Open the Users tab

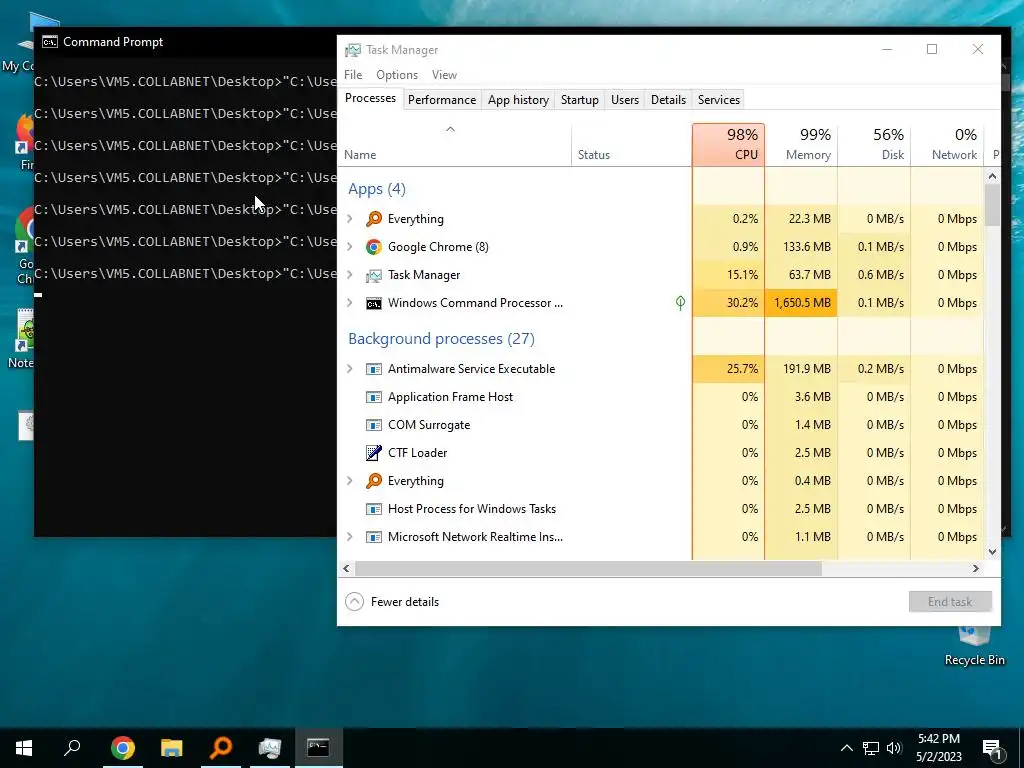[625, 100]
